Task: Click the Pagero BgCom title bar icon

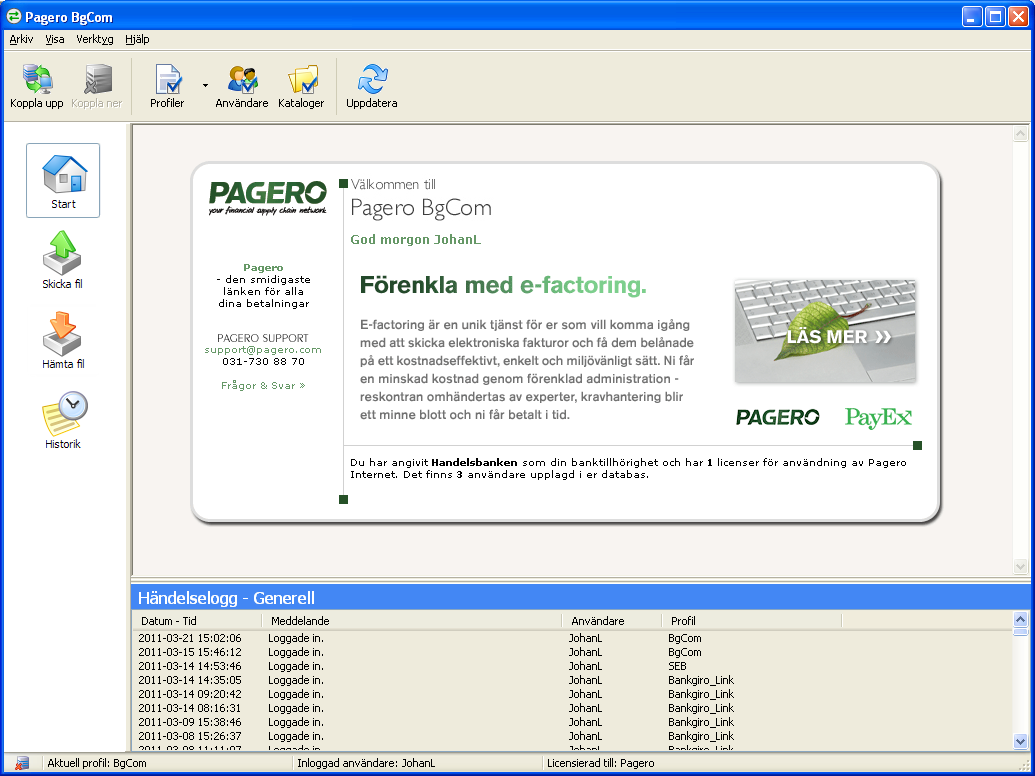Action: [14, 16]
